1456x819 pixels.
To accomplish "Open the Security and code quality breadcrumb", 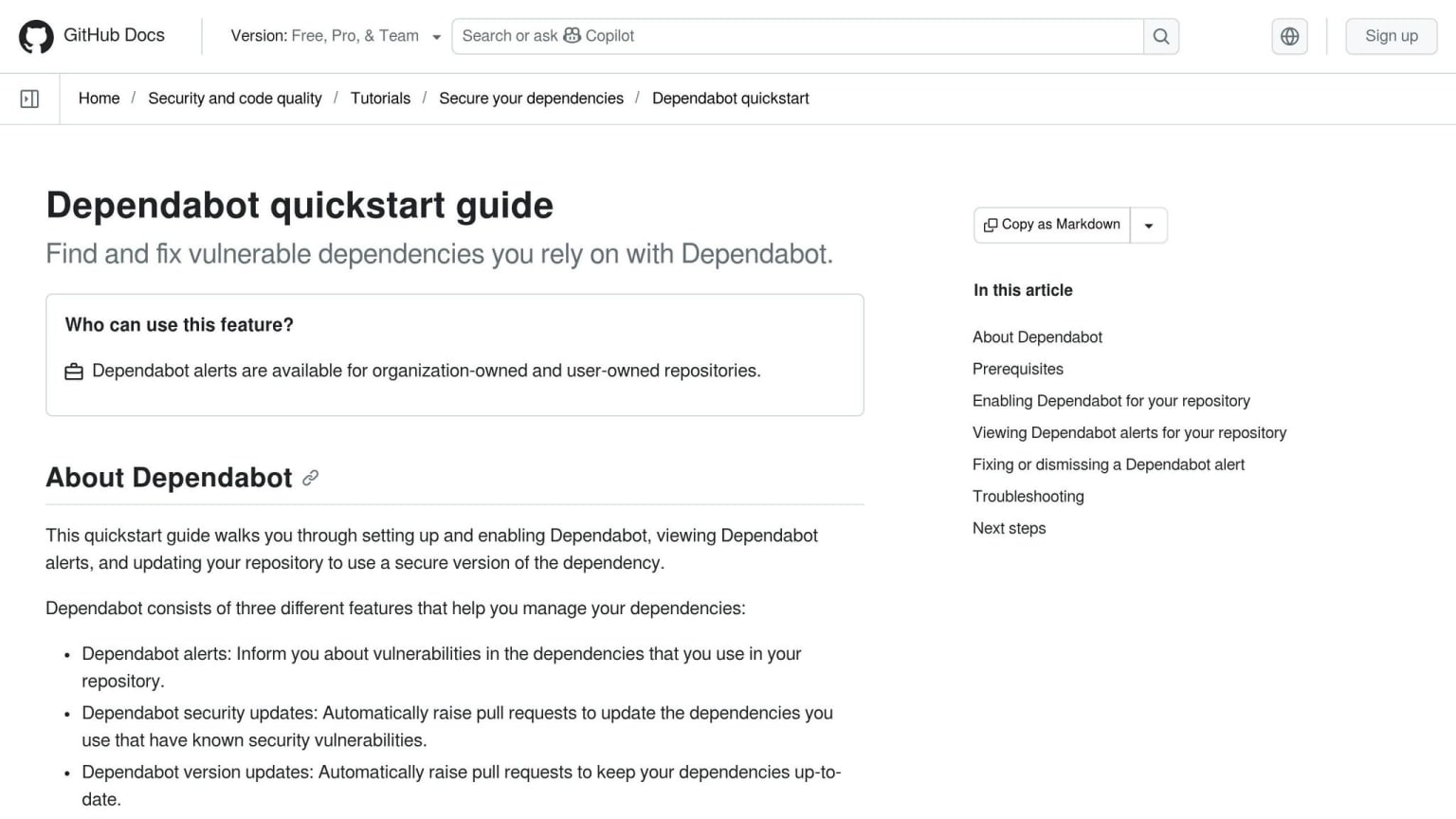I will click(235, 99).
